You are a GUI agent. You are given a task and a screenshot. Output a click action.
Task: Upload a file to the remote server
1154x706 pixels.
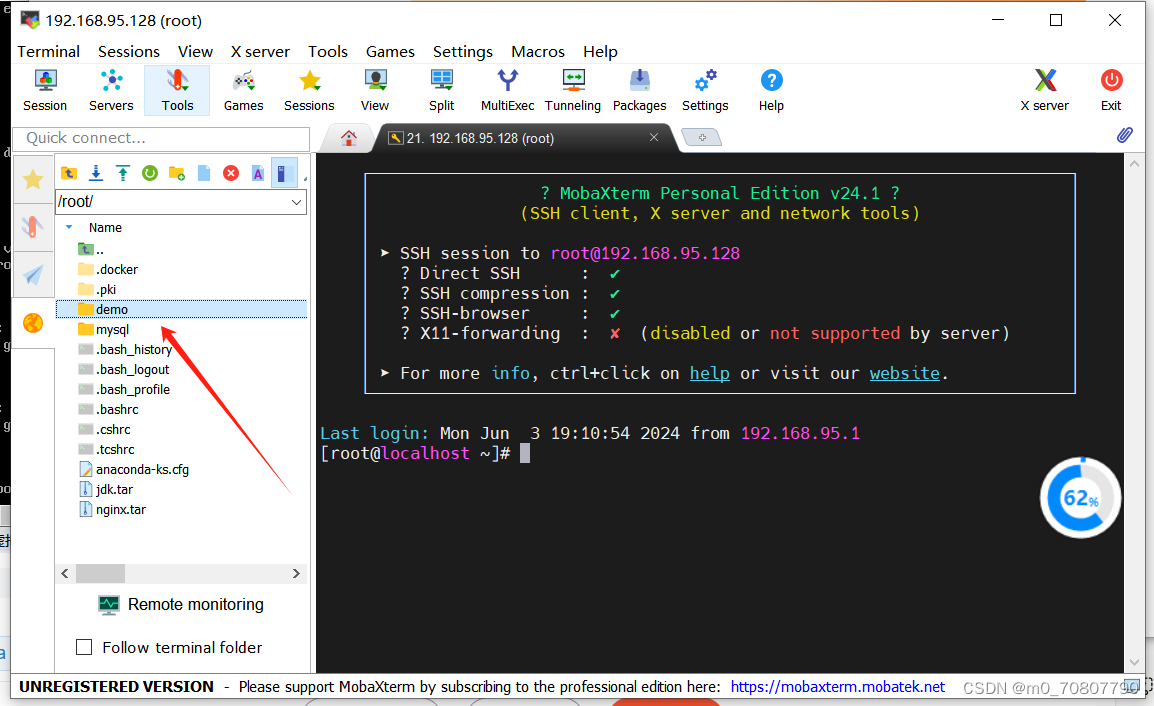pyautogui.click(x=121, y=172)
